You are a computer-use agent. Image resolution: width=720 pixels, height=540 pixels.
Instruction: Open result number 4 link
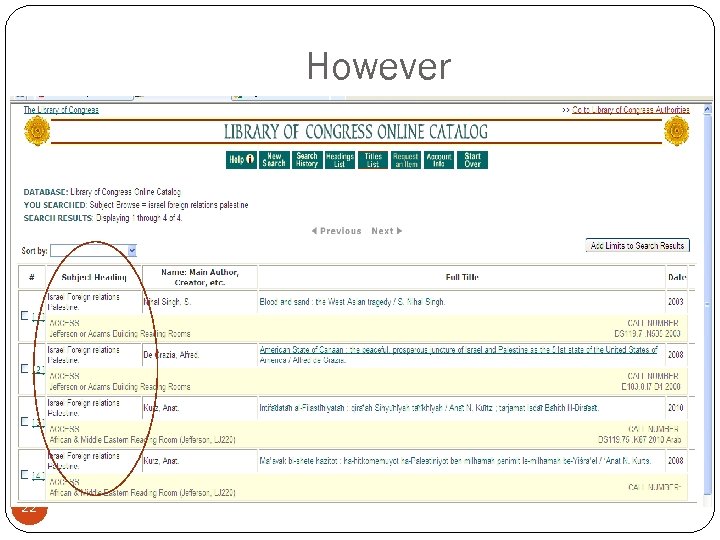(39, 475)
